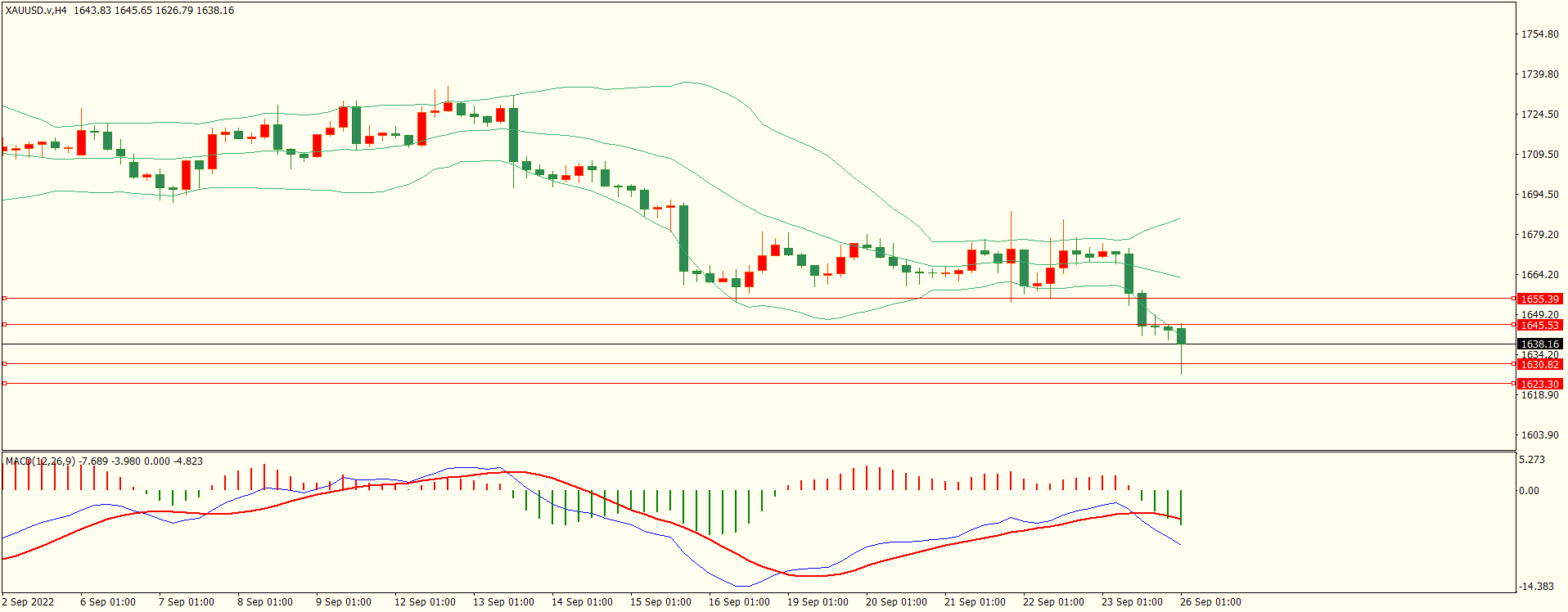This screenshot has height=612, width=1568.
Task: Click the 14 Sep 01:00 date label
Action: [582, 602]
